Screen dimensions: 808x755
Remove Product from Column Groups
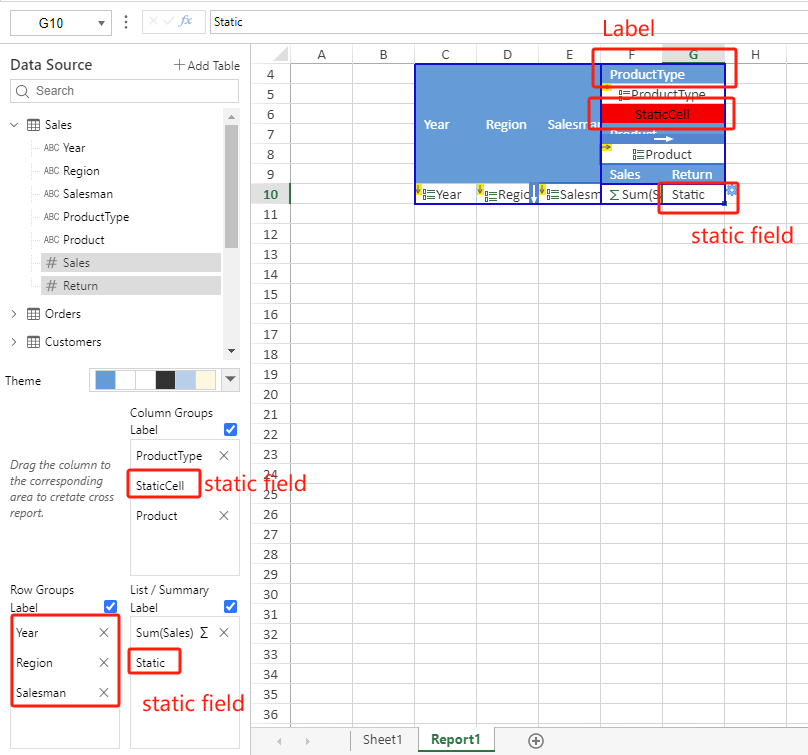tap(224, 516)
